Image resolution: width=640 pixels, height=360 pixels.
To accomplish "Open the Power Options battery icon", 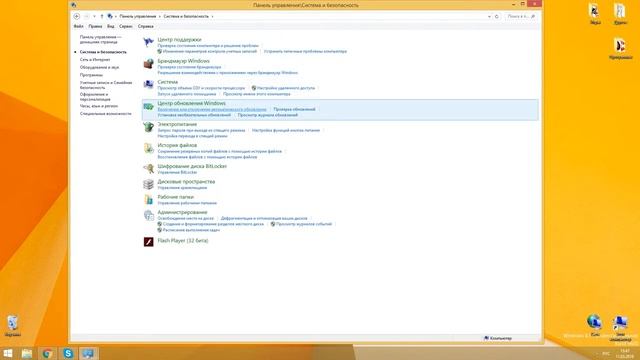I will click(x=149, y=127).
